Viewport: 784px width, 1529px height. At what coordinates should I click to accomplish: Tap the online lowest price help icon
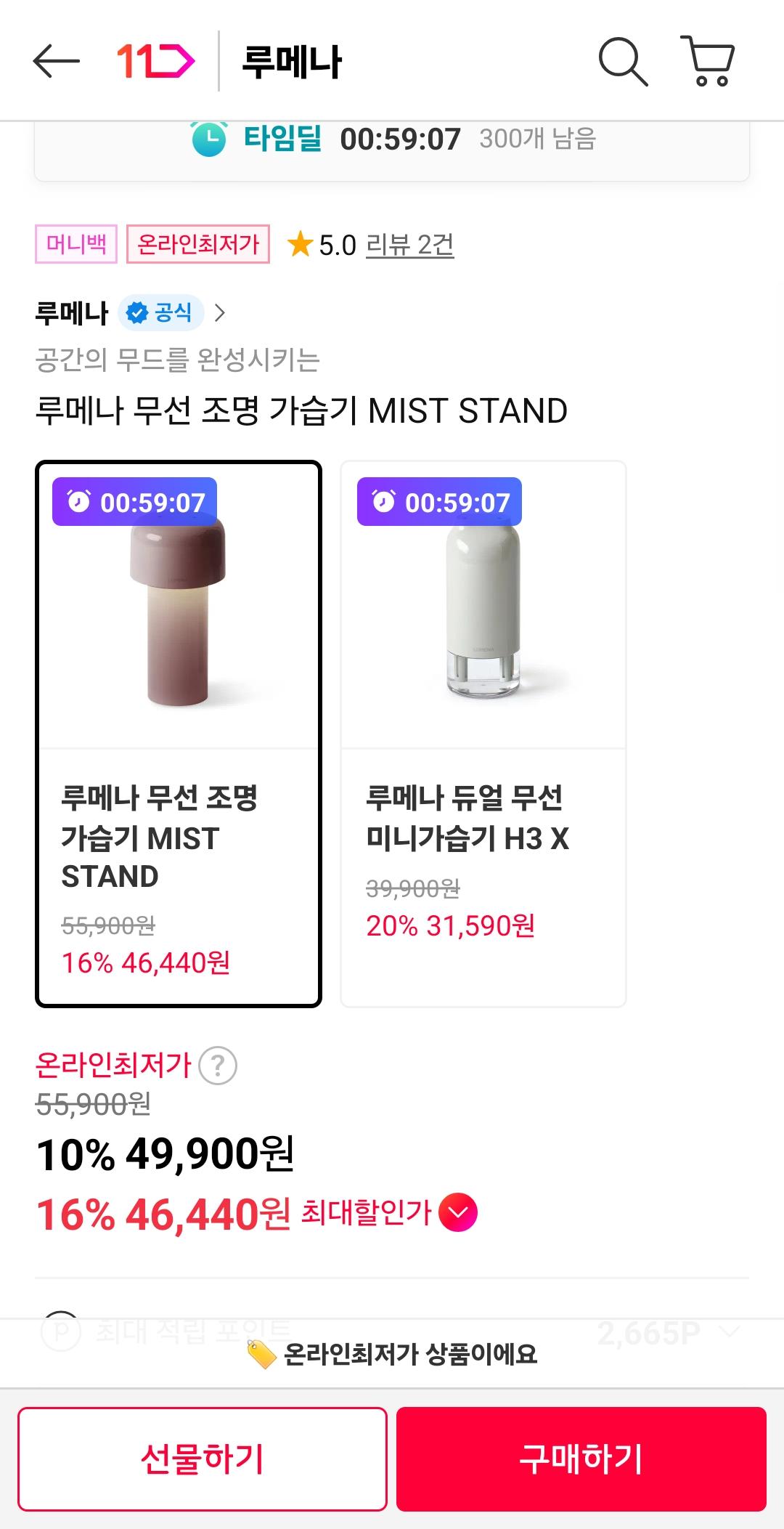[x=218, y=1066]
